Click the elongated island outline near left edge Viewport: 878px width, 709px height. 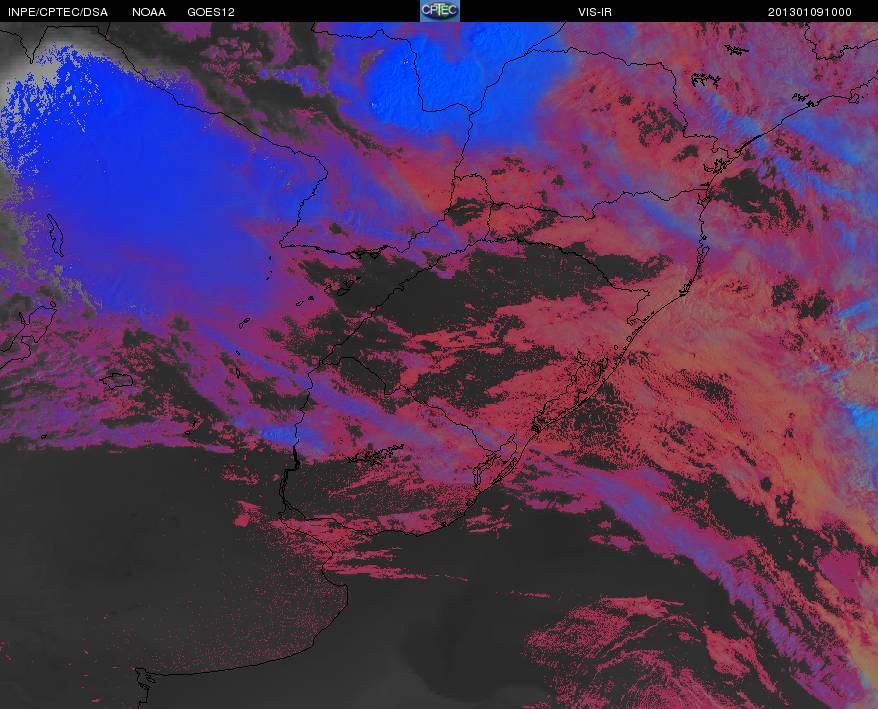point(55,235)
